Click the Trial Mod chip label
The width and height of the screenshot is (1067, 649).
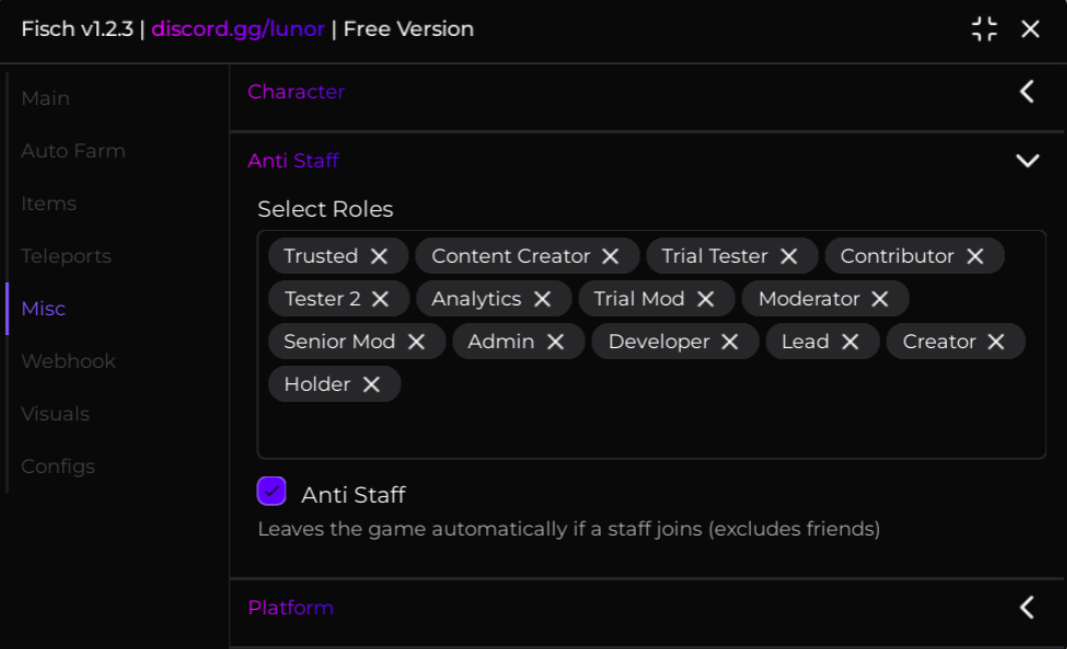tap(639, 299)
